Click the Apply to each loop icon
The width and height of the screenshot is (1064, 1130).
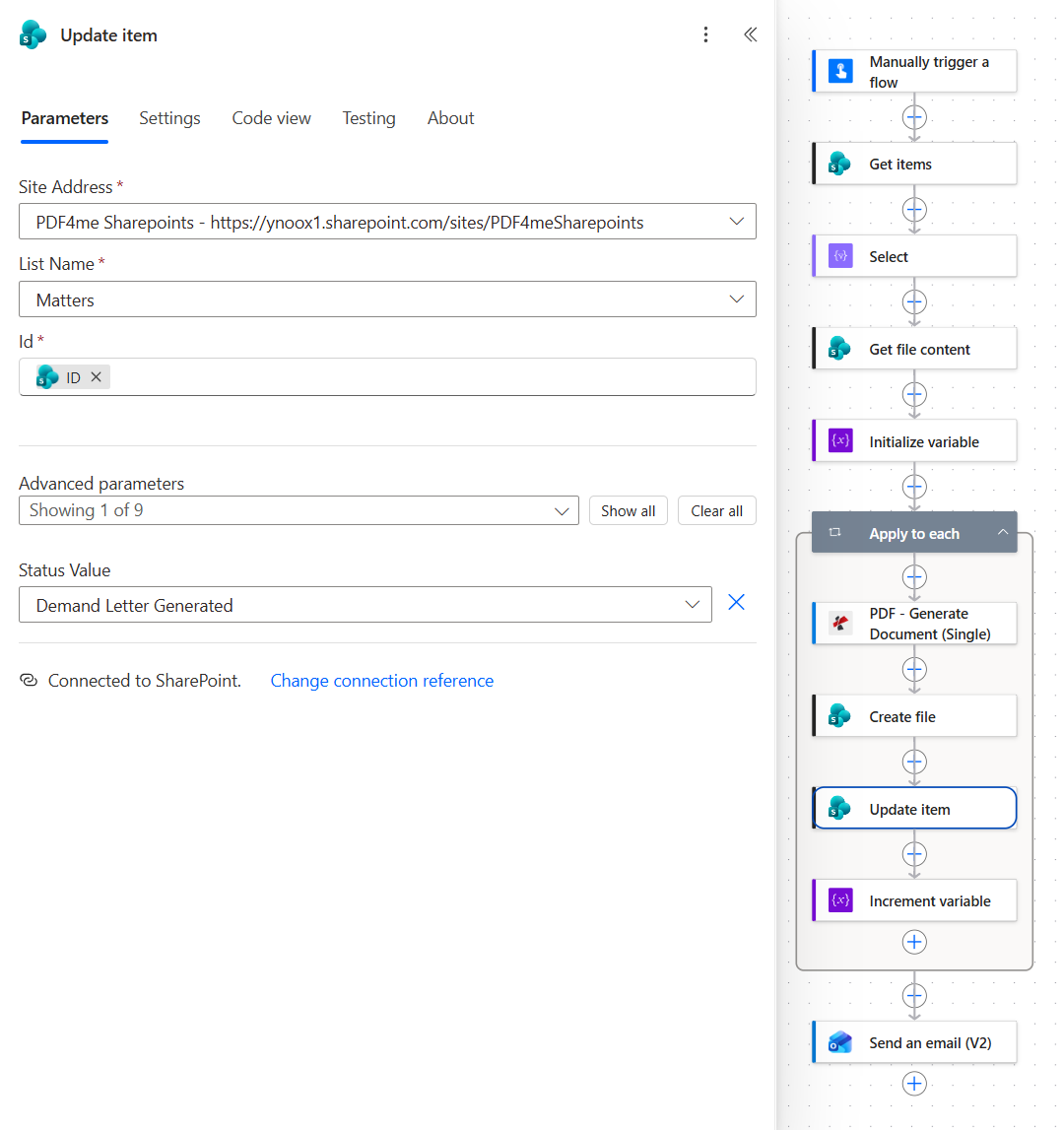834,533
